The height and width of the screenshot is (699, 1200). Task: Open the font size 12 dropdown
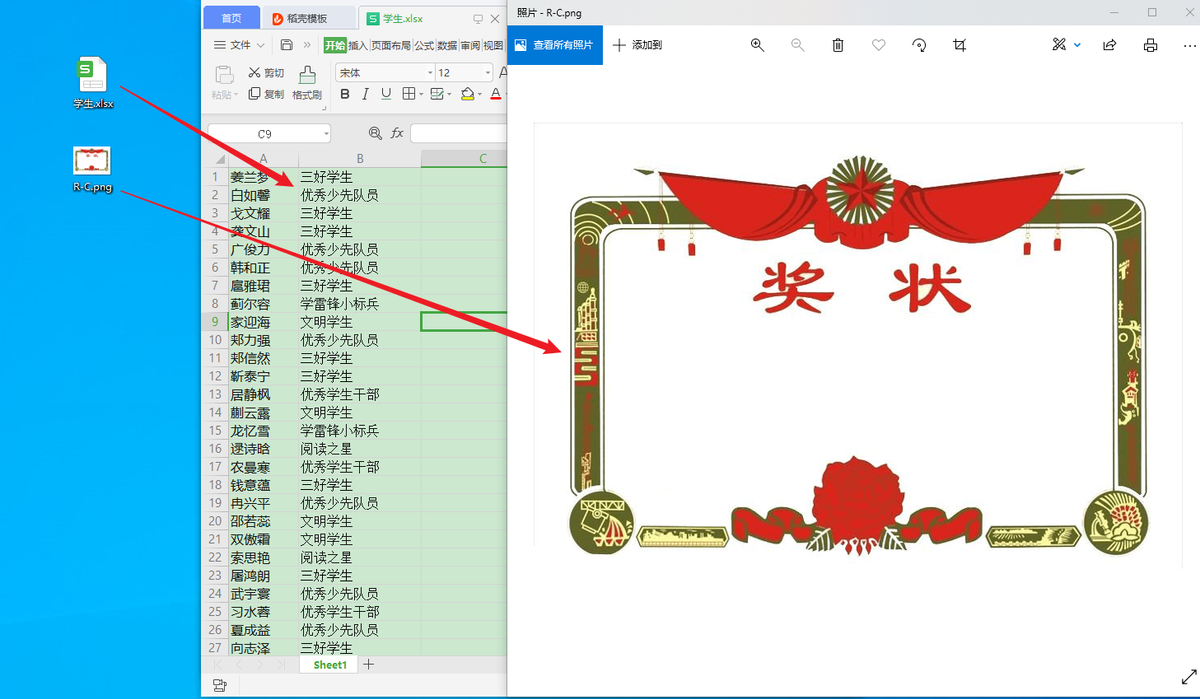tap(488, 73)
